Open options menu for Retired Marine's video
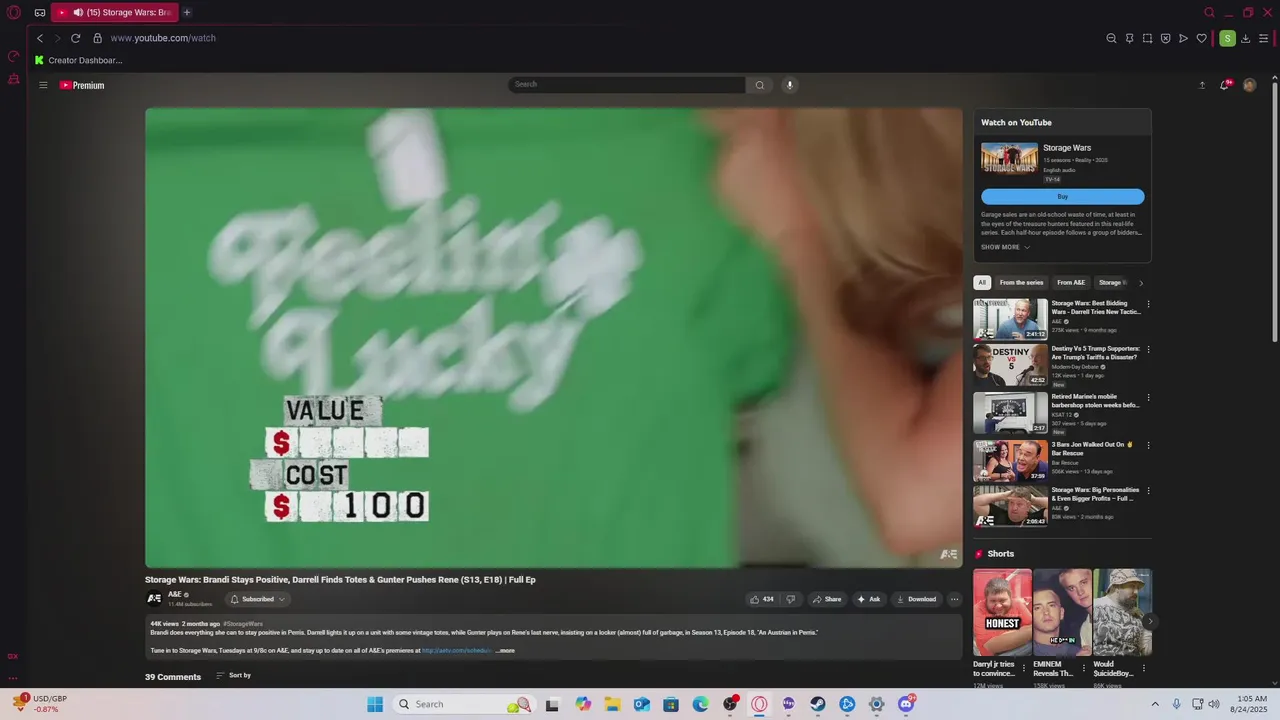 (1148, 397)
